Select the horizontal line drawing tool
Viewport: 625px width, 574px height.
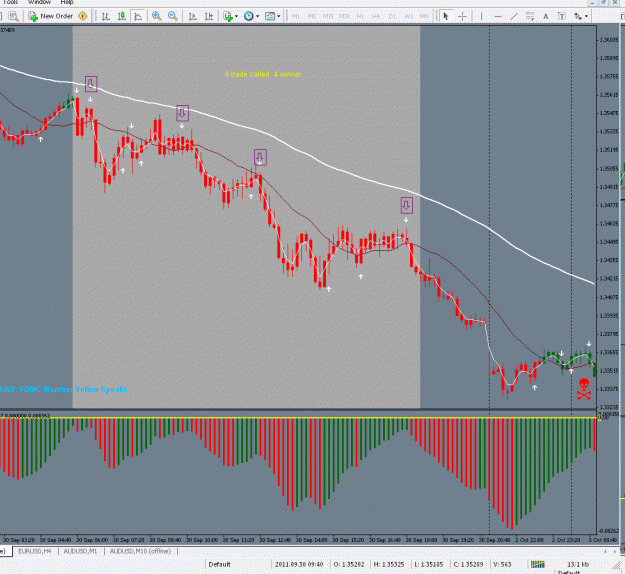coord(498,16)
